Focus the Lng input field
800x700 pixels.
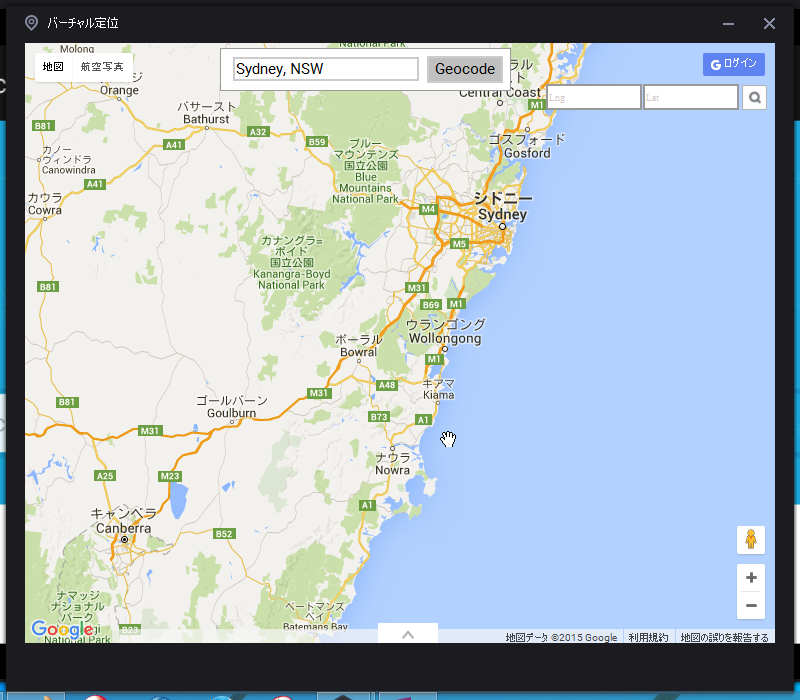click(593, 97)
